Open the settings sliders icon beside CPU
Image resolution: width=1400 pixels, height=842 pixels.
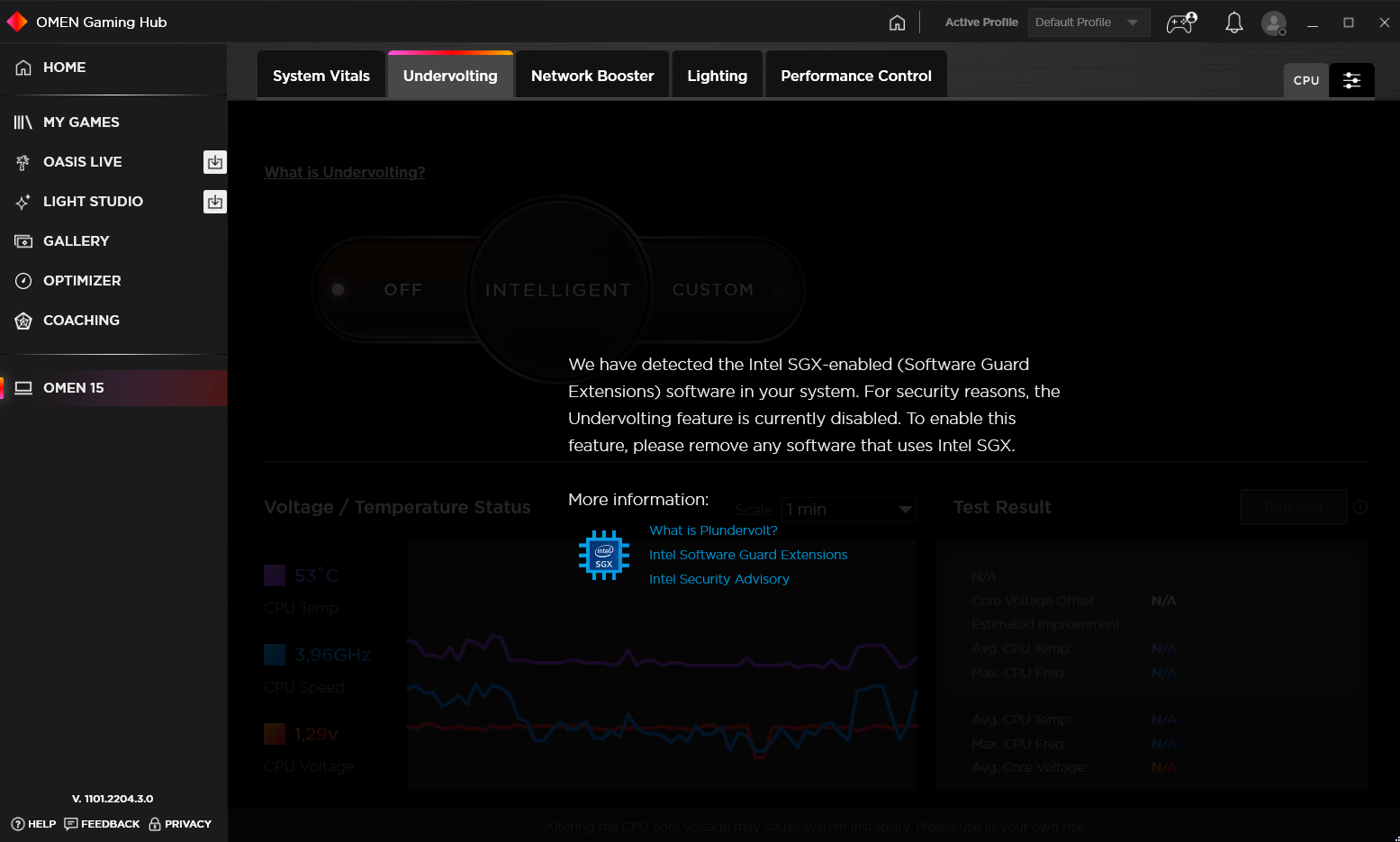[1351, 80]
